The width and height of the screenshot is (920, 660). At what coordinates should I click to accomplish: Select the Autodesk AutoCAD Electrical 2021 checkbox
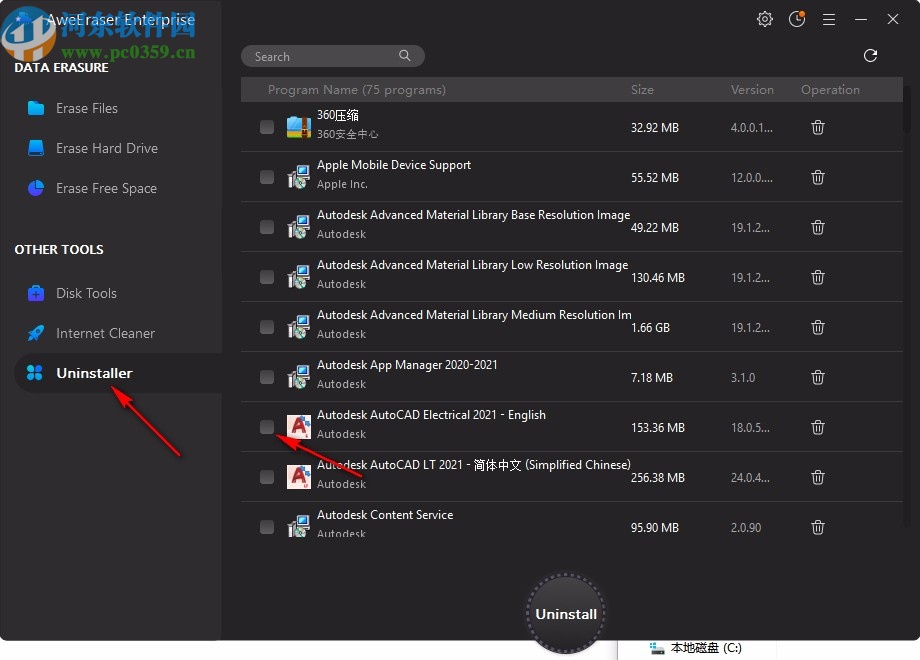(266, 427)
